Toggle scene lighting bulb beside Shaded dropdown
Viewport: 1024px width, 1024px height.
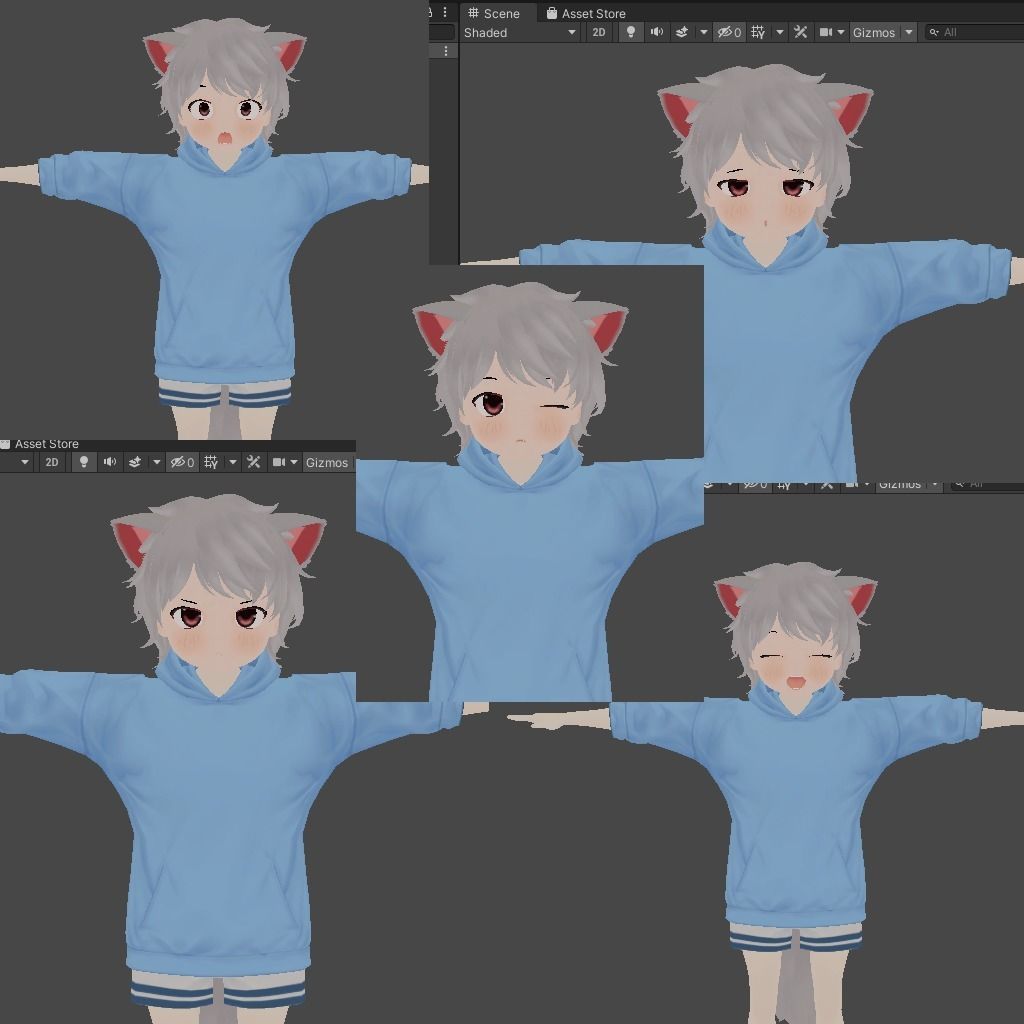pos(631,32)
